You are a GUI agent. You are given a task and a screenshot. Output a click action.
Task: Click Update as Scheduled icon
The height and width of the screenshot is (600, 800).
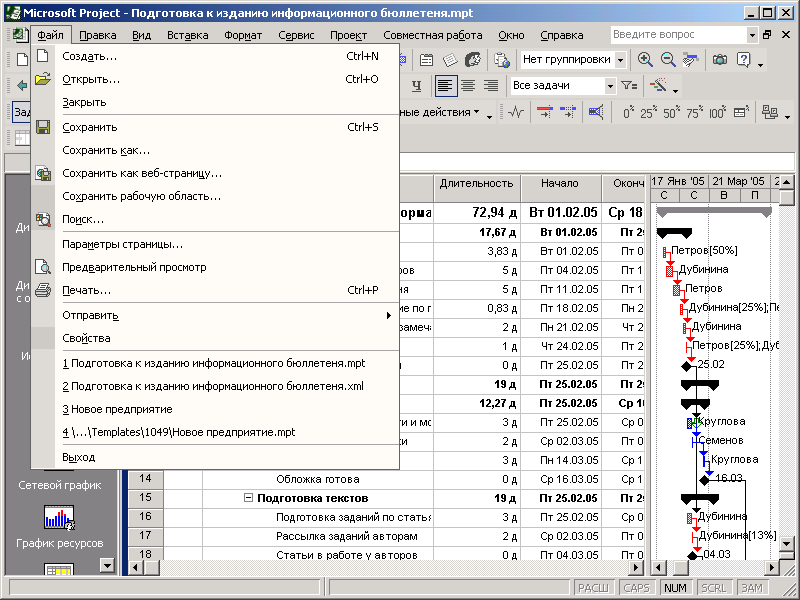[544, 112]
